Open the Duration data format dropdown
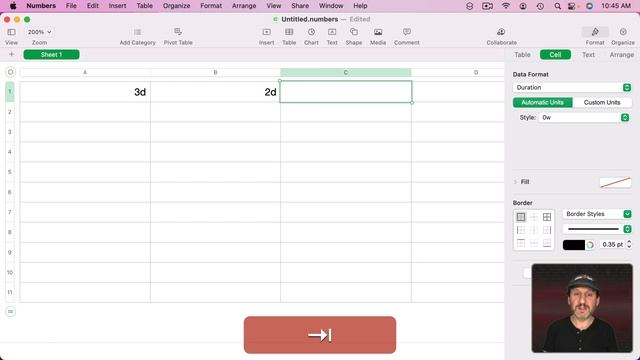 tap(572, 87)
